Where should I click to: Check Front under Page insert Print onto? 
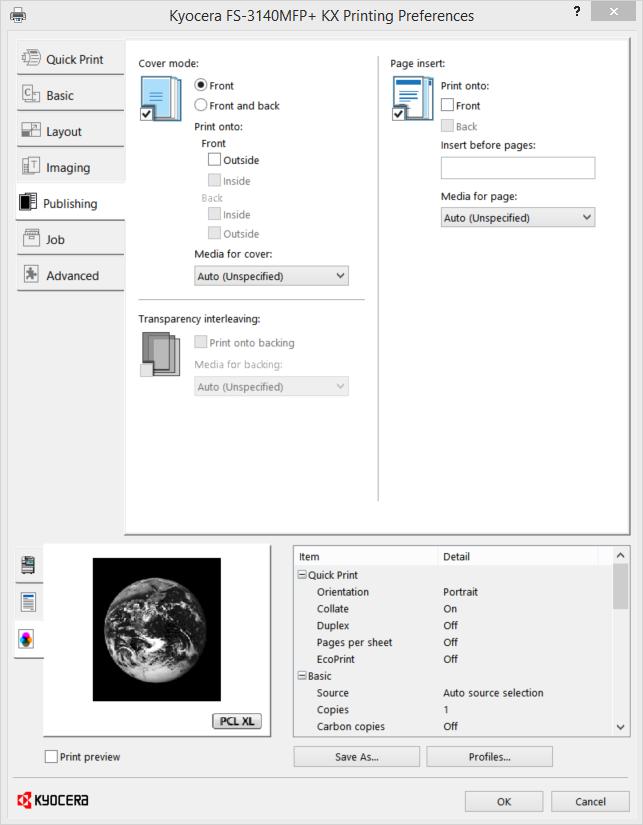point(447,105)
